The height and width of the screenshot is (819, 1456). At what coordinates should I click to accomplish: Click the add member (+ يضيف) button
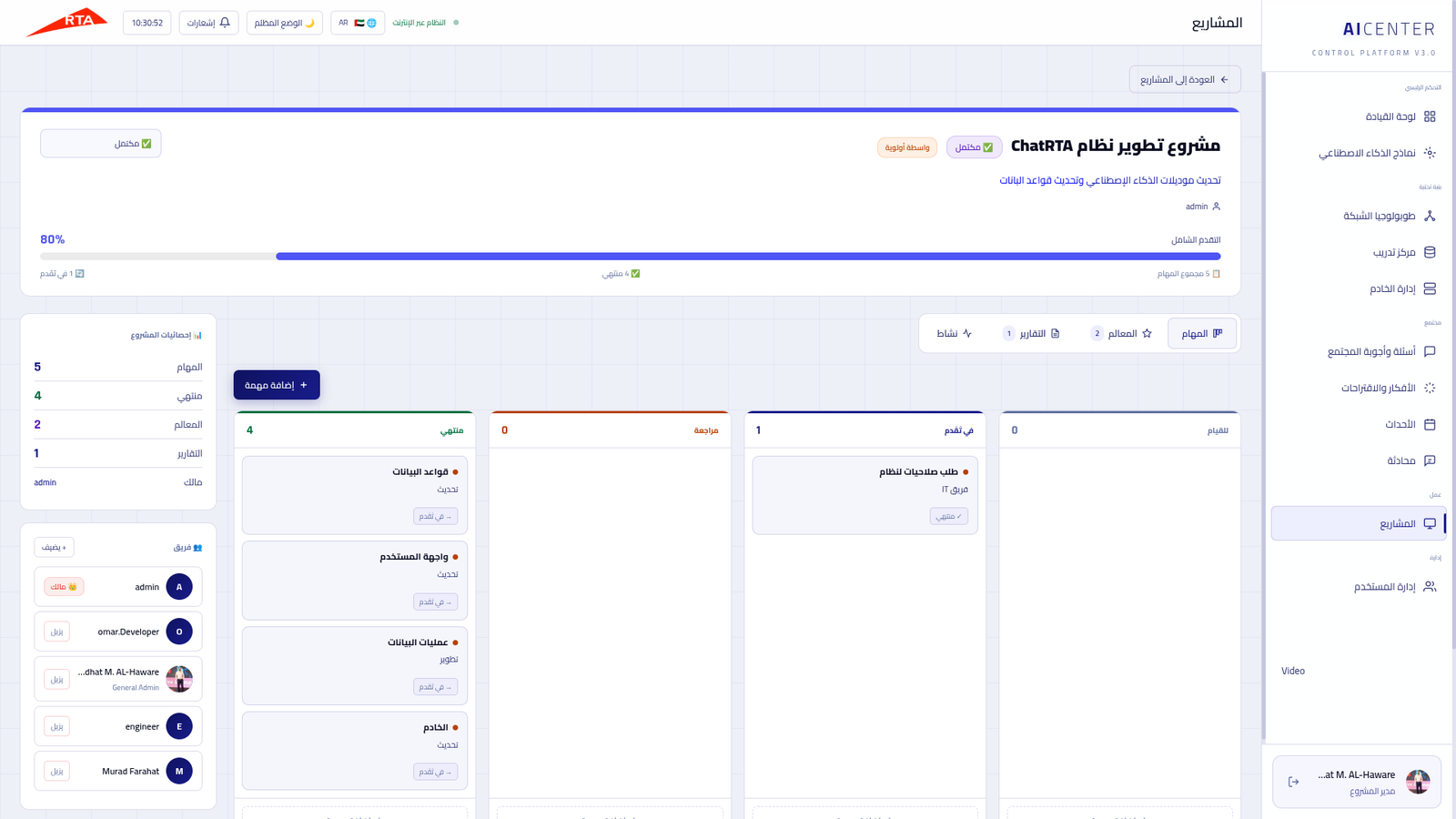(55, 547)
